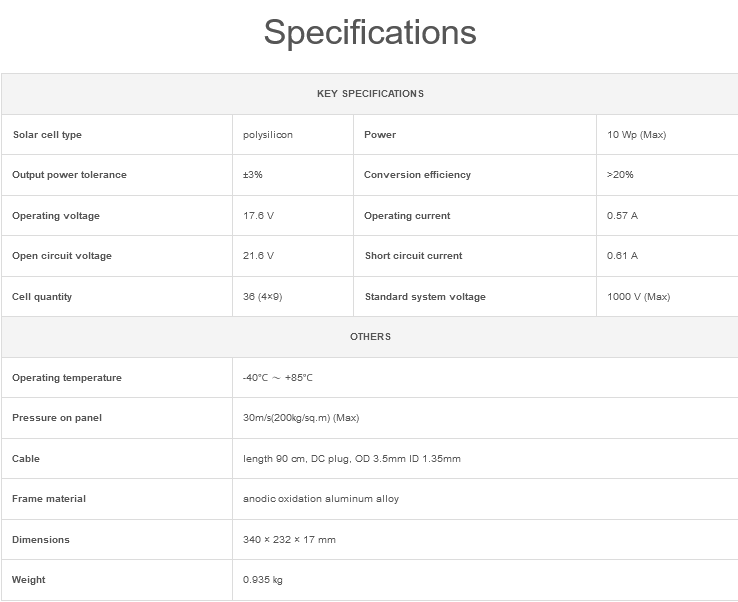Select the Operating temperature range value

coord(278,377)
